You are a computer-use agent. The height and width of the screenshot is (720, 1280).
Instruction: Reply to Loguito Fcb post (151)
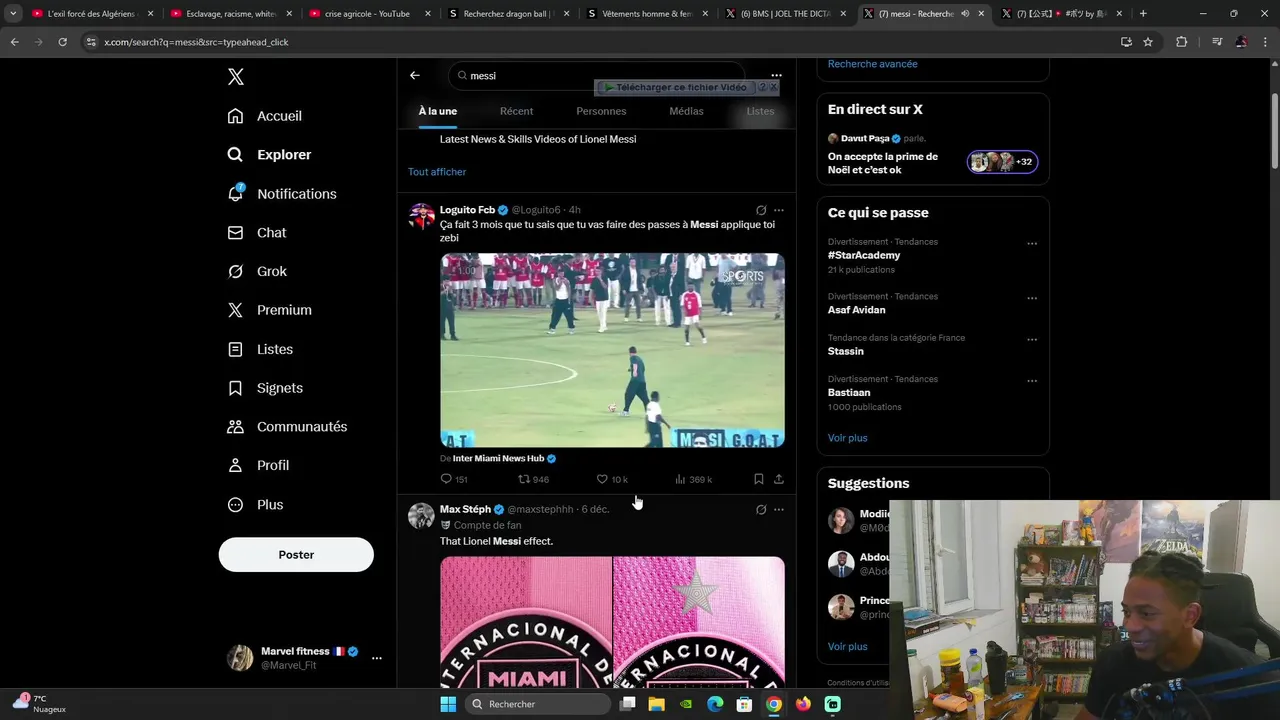tap(454, 479)
